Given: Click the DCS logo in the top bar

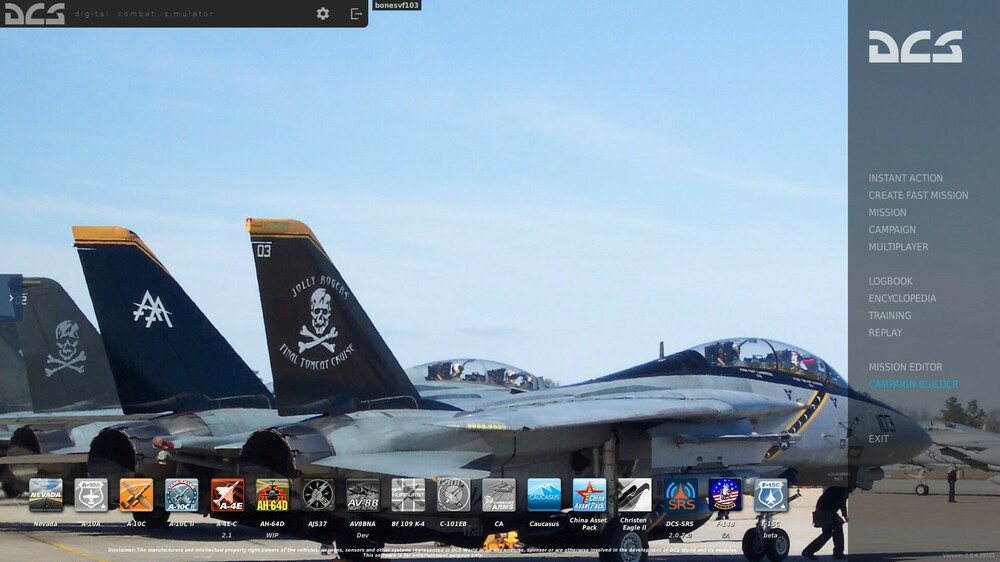Looking at the screenshot, I should pyautogui.click(x=35, y=13).
